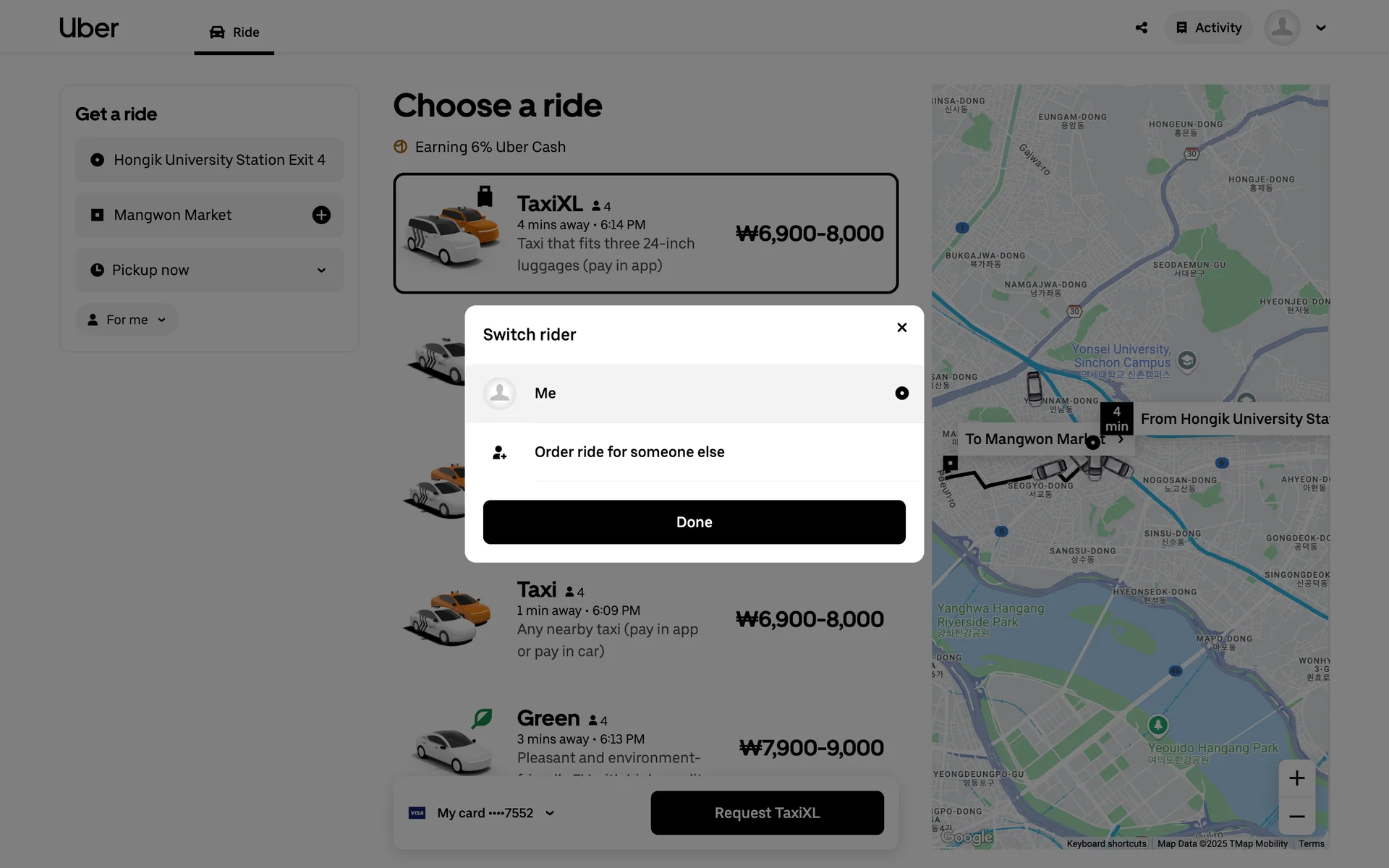Click the Uber logo
Image resolution: width=1389 pixels, height=868 pixels.
click(88, 27)
